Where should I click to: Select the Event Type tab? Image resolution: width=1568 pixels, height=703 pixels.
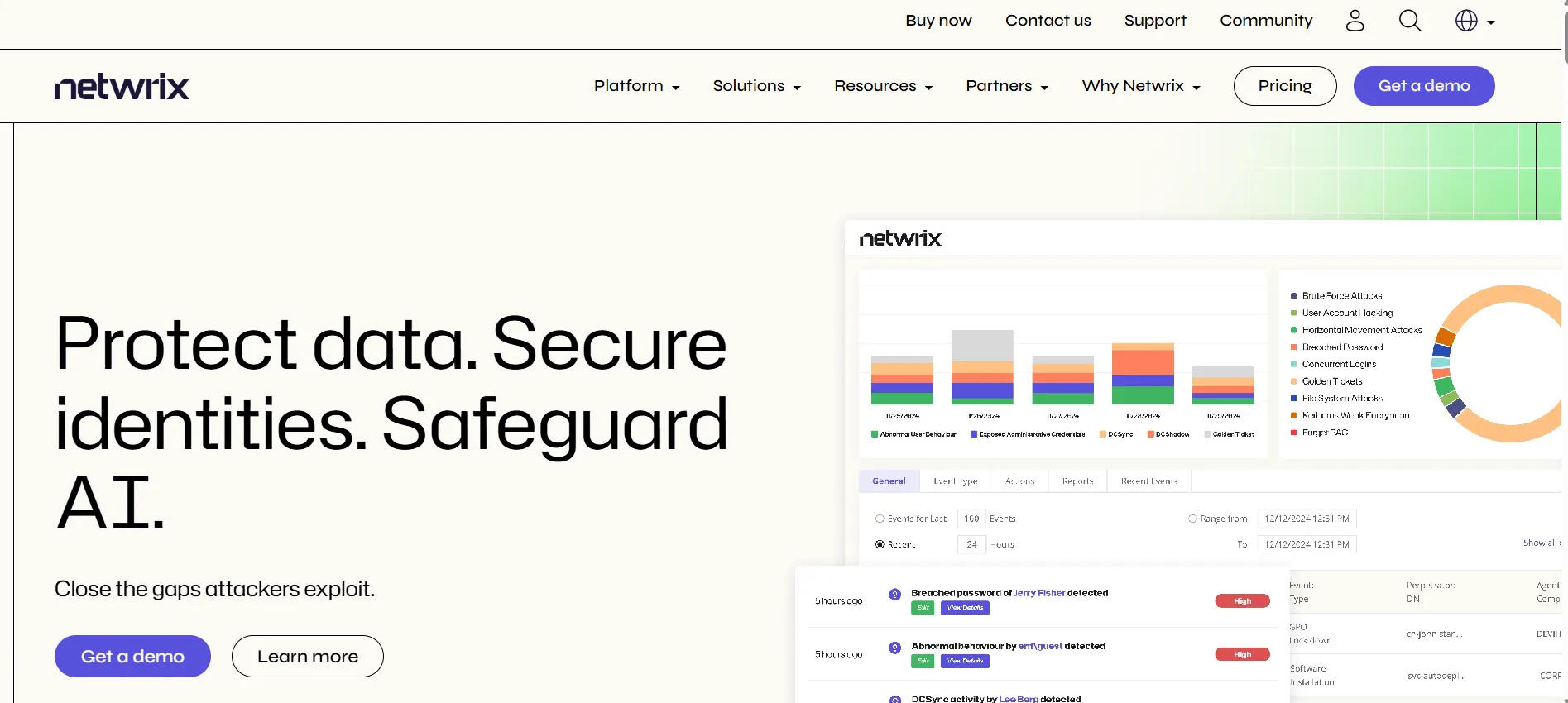point(956,481)
